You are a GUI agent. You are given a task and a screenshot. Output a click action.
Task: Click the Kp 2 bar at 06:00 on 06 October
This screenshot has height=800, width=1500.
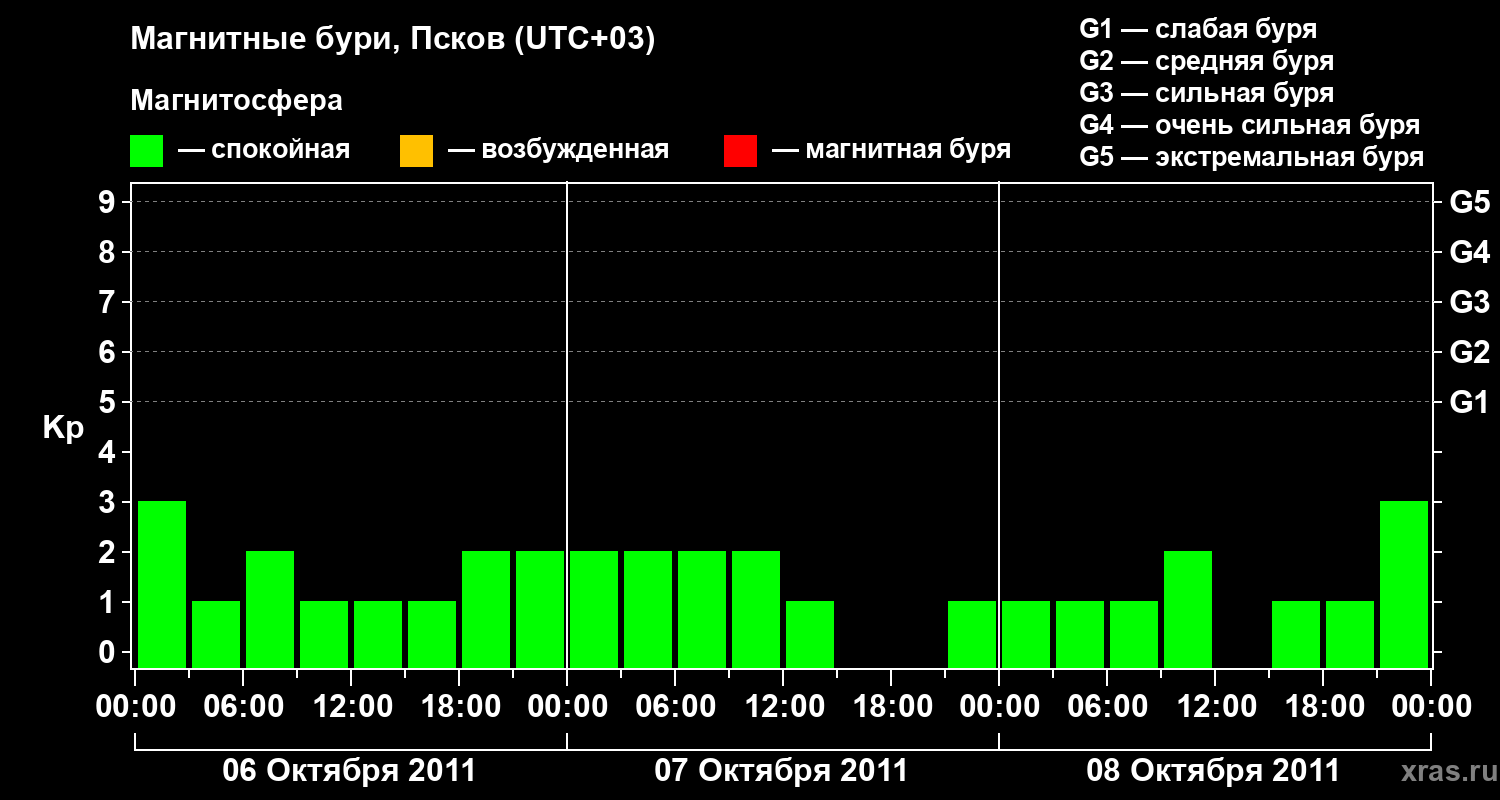click(270, 609)
